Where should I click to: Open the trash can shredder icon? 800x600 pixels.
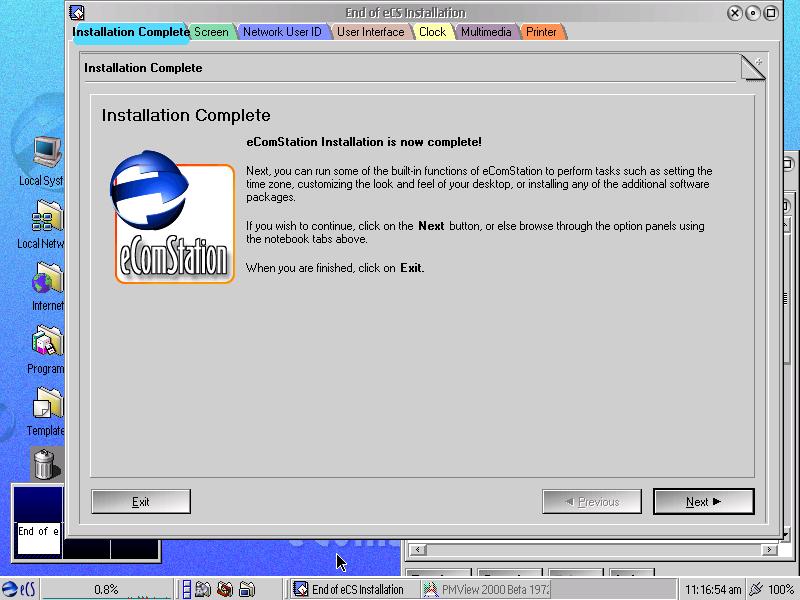tap(45, 464)
